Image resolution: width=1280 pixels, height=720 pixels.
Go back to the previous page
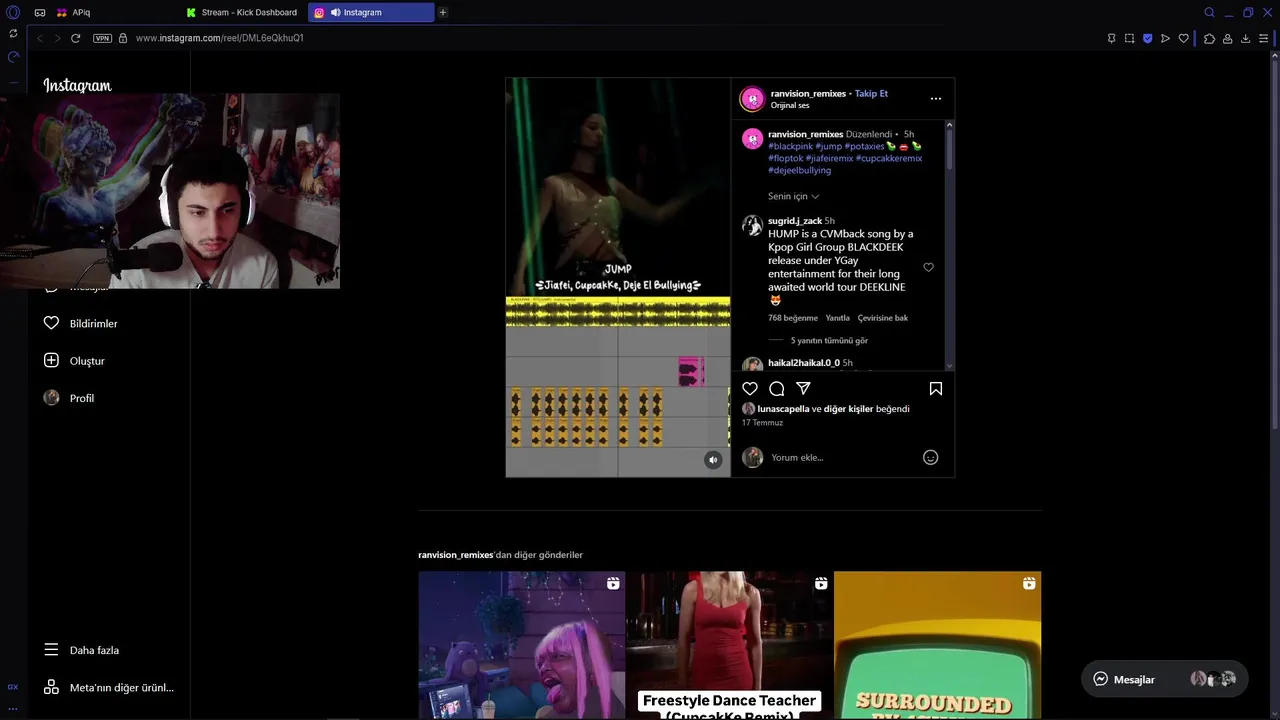[40, 38]
